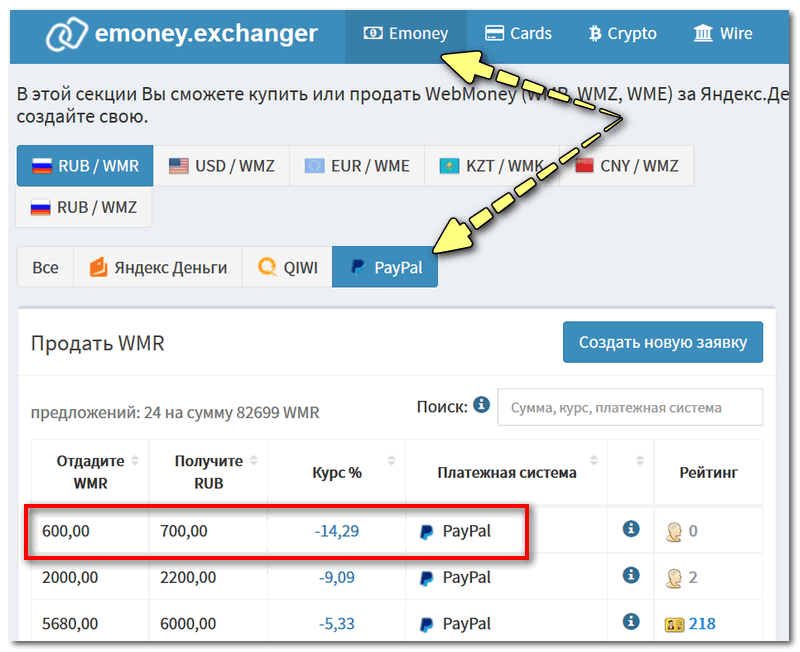This screenshot has width=800, height=652.
Task: Click the PayPal logo in the 5680,00 row
Action: tap(426, 625)
